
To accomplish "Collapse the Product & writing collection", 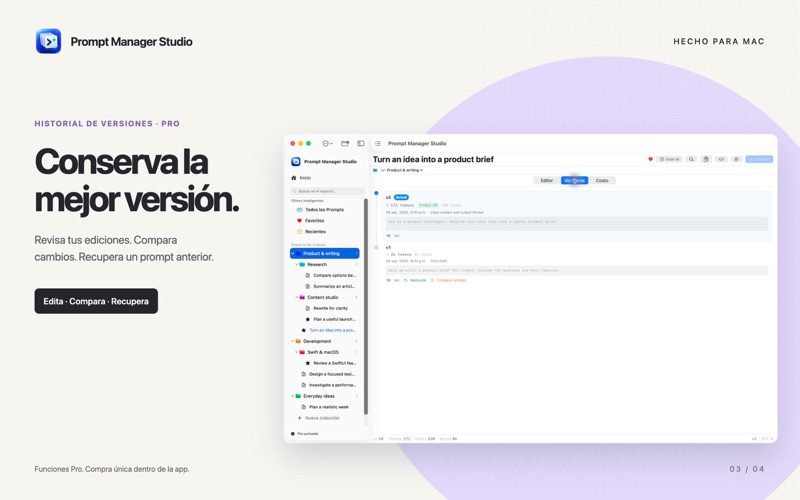I will pos(293,254).
